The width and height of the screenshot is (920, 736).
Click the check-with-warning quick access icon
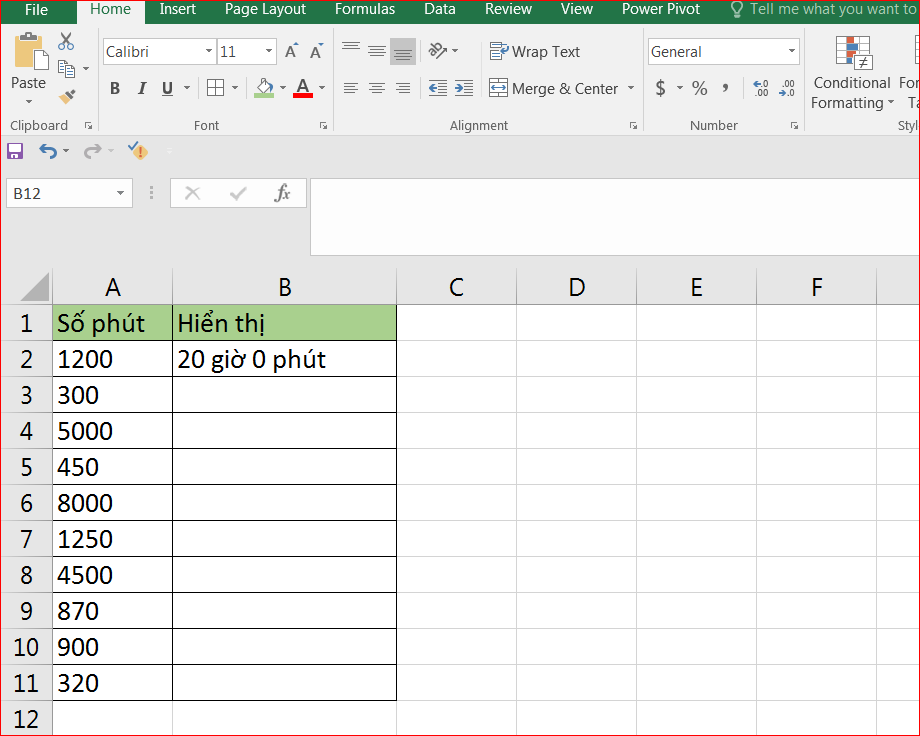tap(138, 151)
